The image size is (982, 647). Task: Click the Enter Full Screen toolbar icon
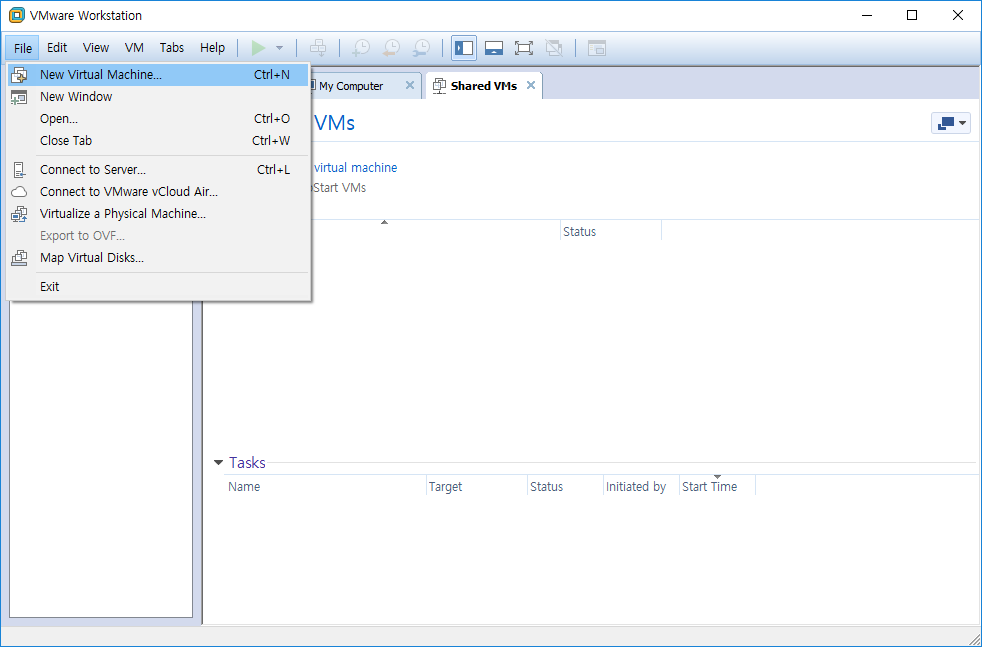[x=524, y=48]
